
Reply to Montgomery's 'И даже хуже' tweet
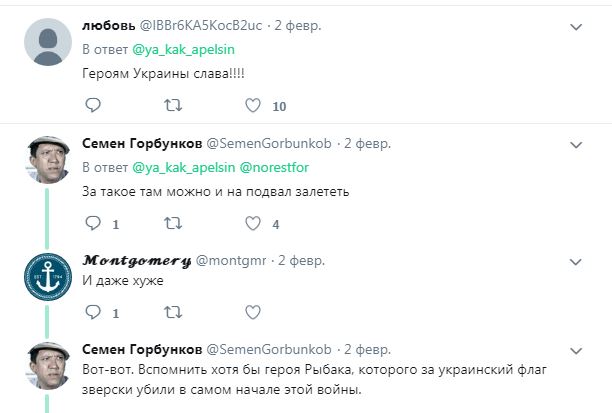click(x=93, y=313)
